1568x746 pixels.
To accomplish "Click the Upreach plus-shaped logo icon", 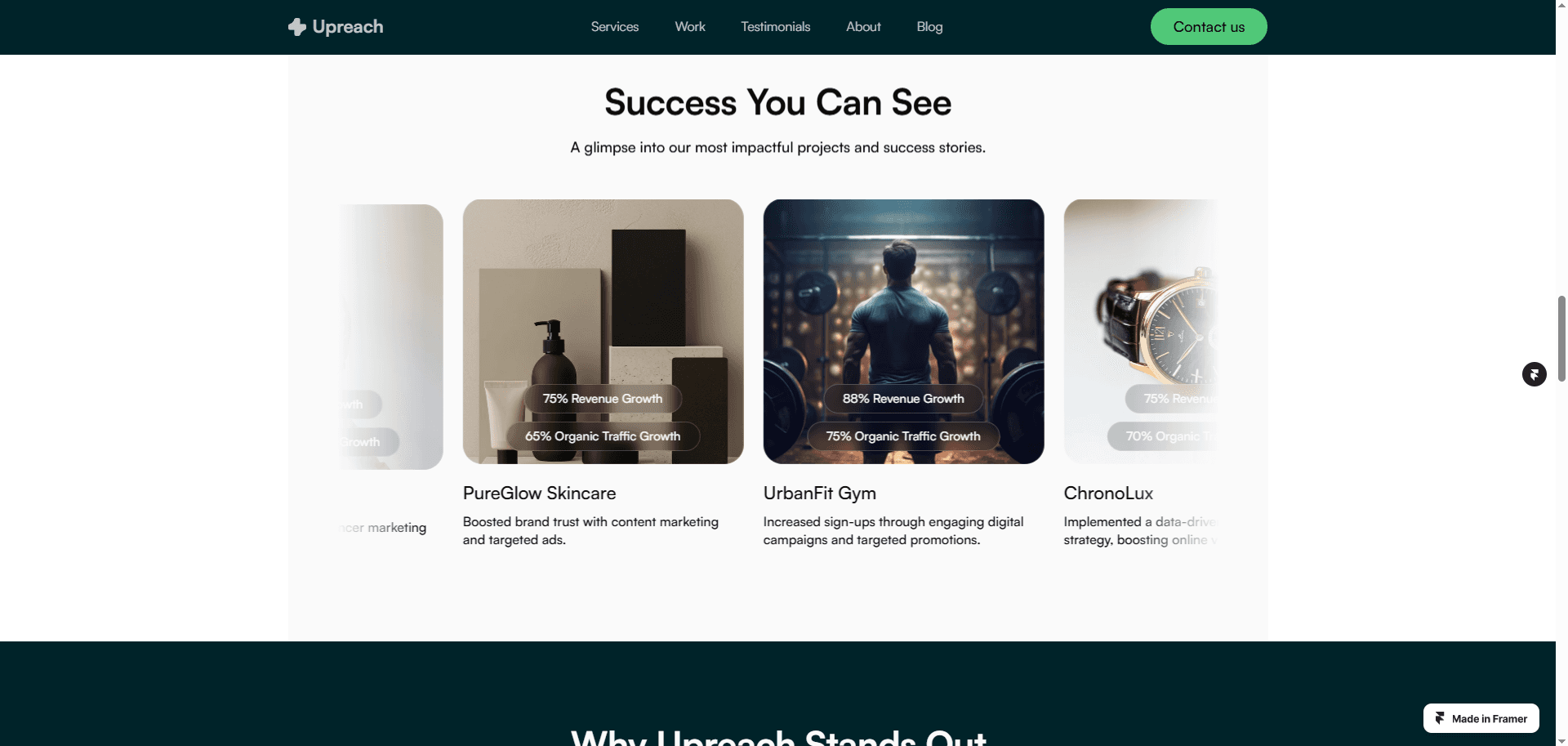I will pyautogui.click(x=297, y=27).
